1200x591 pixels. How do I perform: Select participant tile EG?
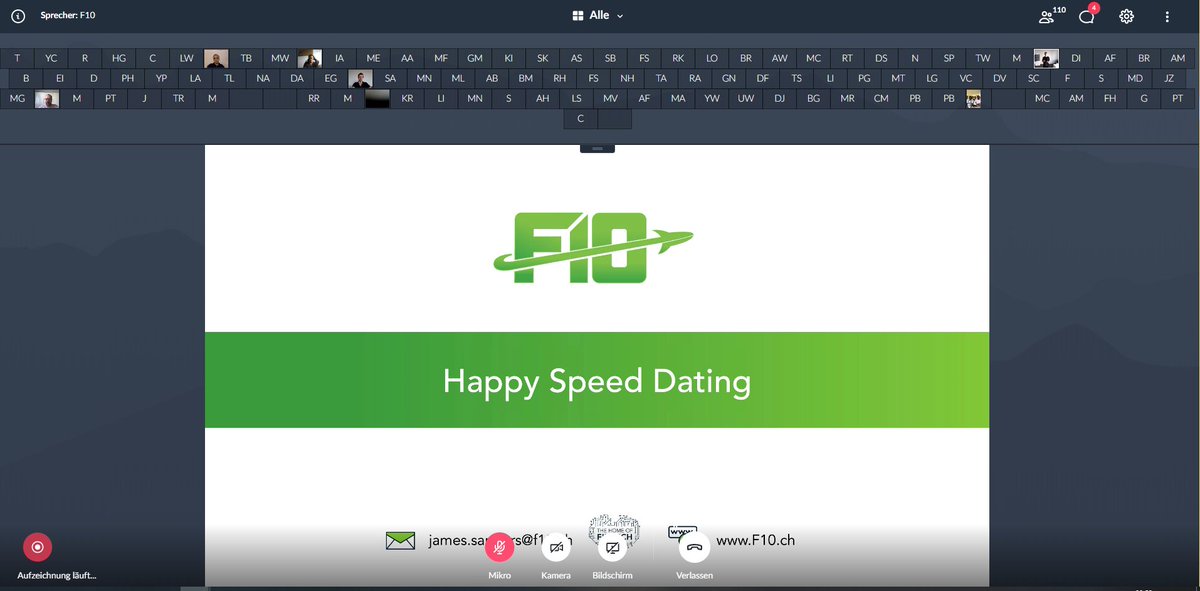coord(331,78)
